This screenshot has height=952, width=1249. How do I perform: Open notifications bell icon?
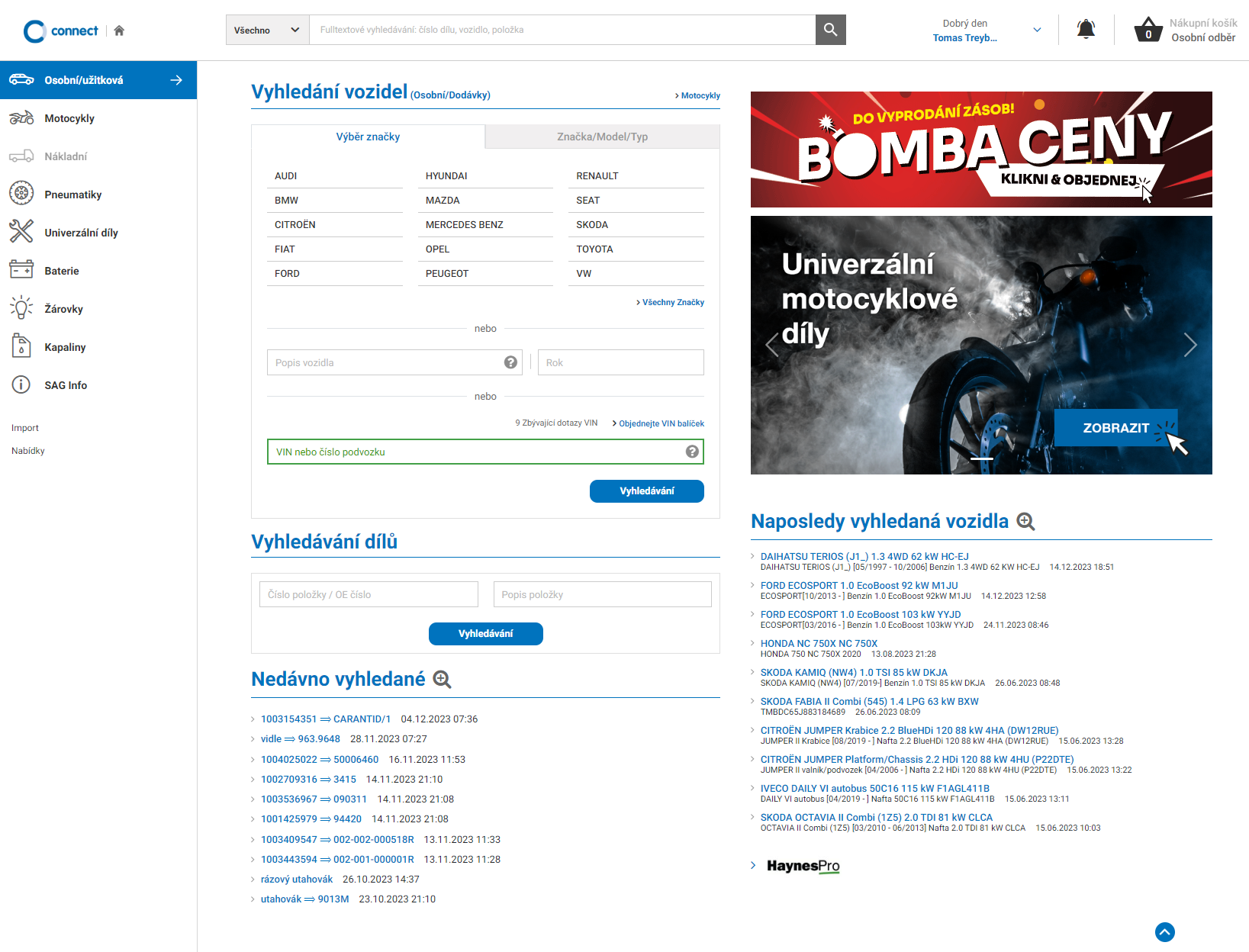pos(1085,30)
